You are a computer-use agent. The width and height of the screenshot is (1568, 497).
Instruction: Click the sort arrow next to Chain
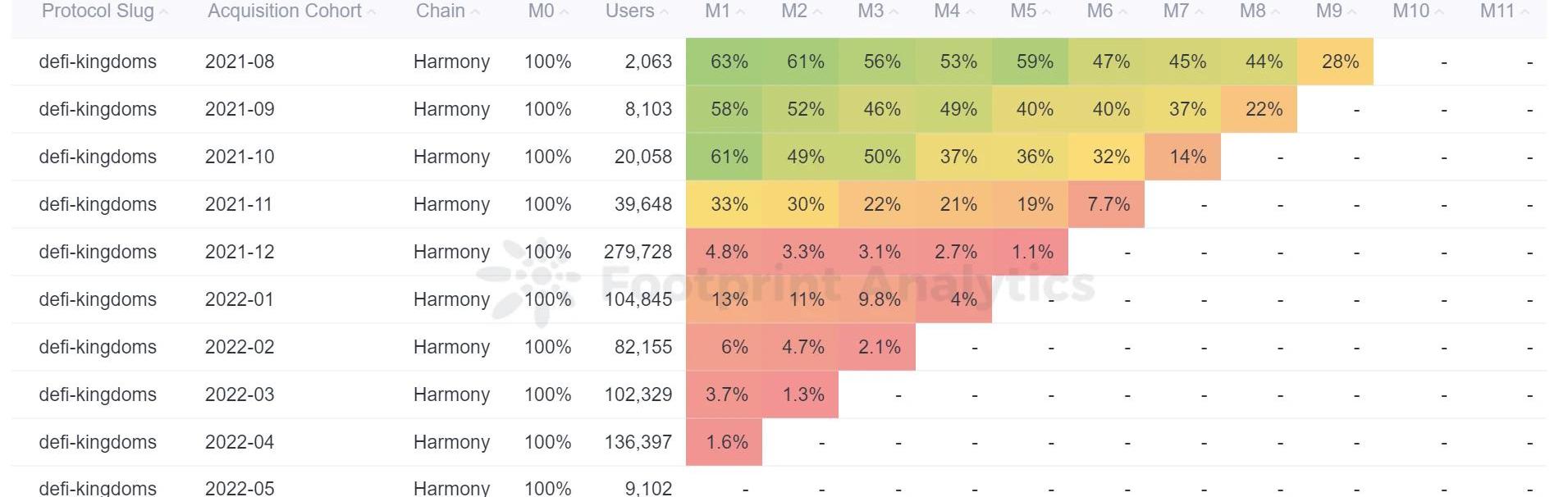(476, 12)
